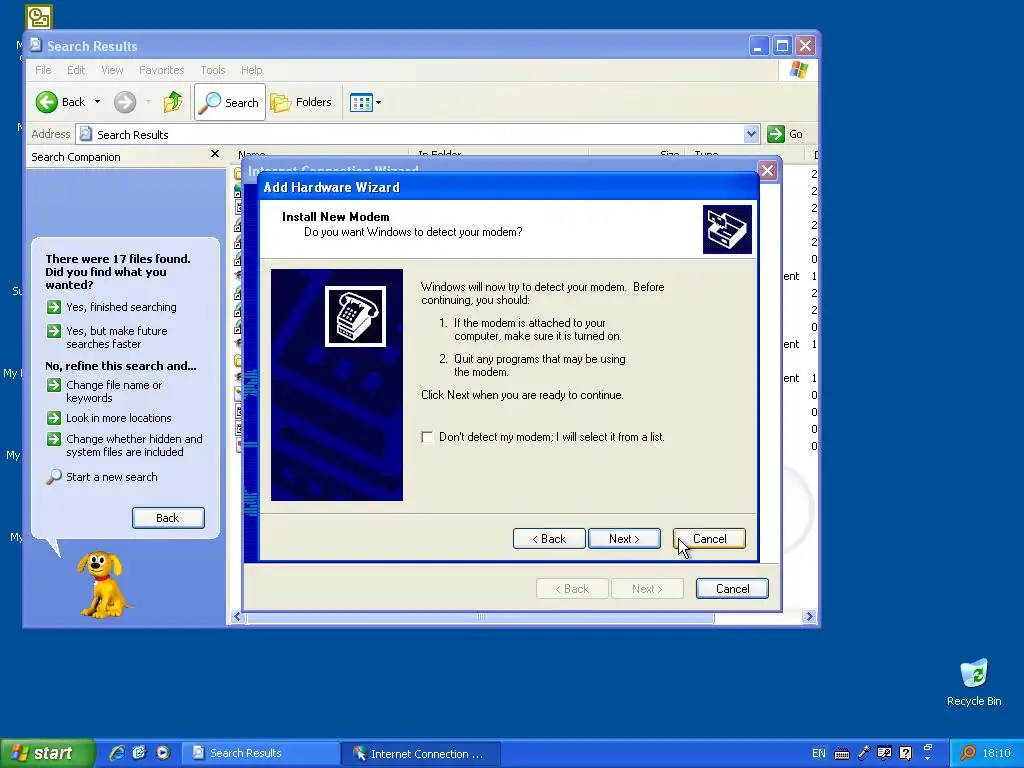The width and height of the screenshot is (1024, 768).
Task: Click the keyboard icon in language bar
Action: tap(842, 754)
